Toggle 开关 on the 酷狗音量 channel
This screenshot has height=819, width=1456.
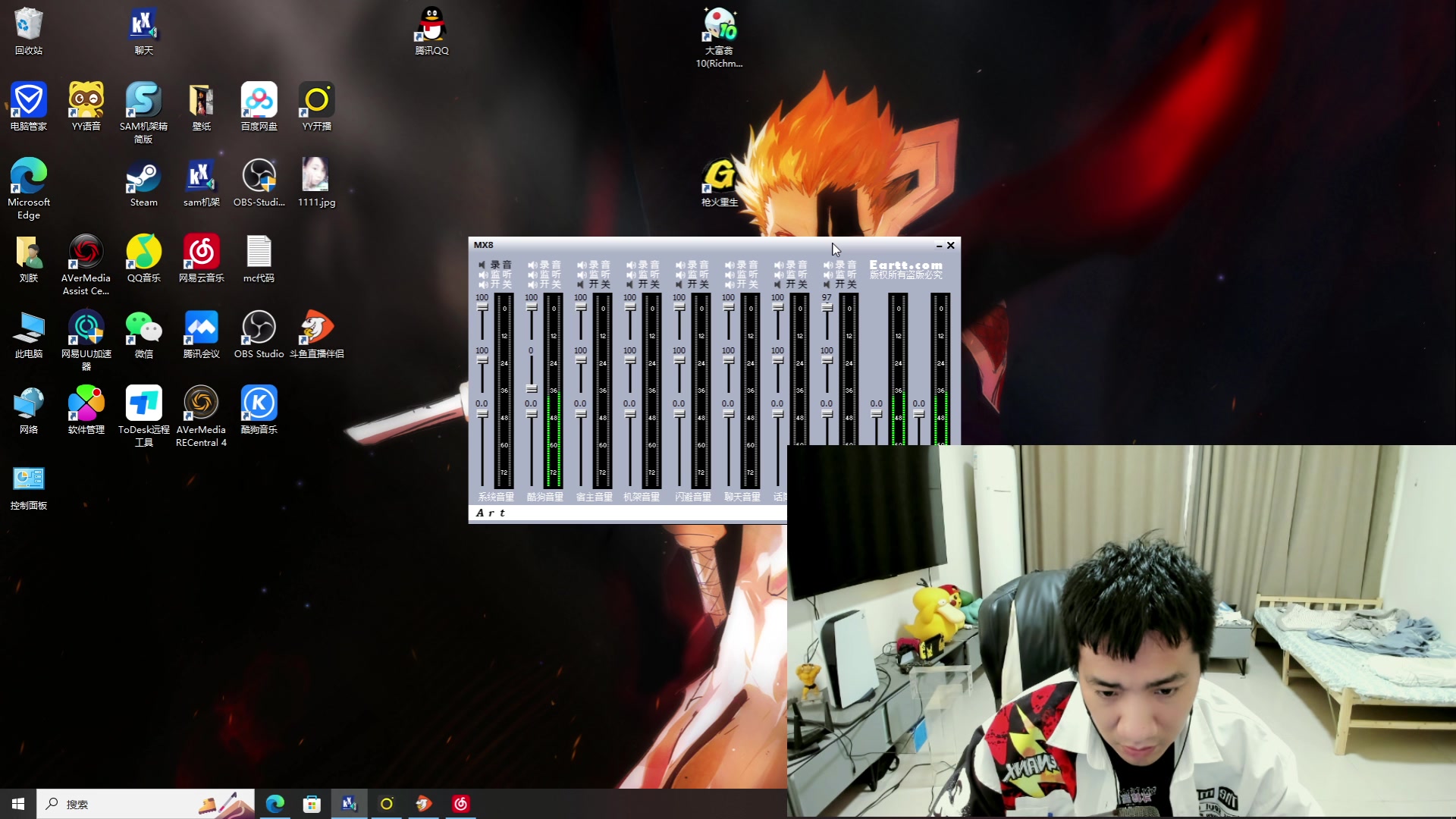[x=544, y=284]
